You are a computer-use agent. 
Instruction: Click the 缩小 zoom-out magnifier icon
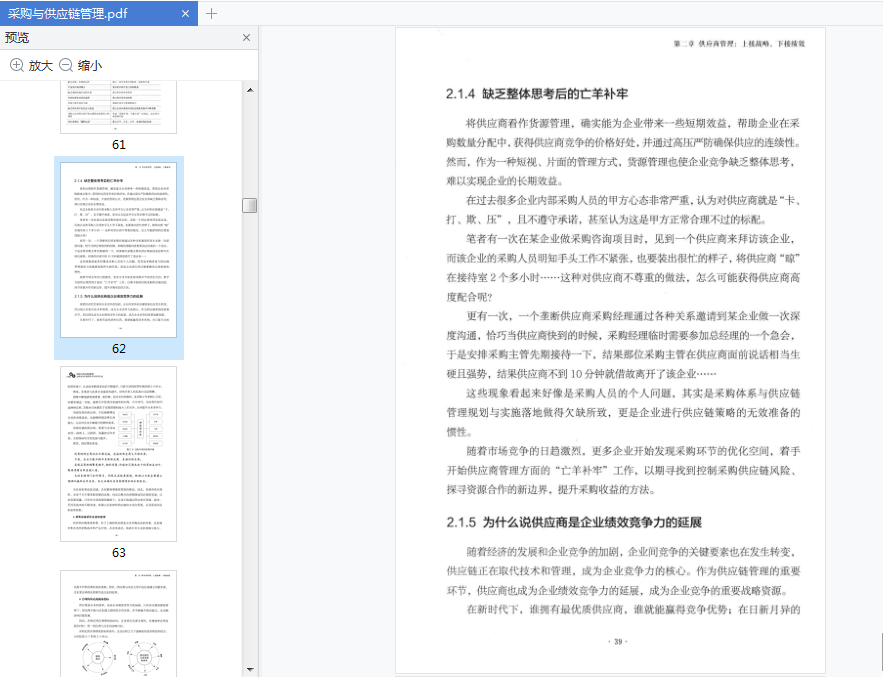[x=66, y=65]
